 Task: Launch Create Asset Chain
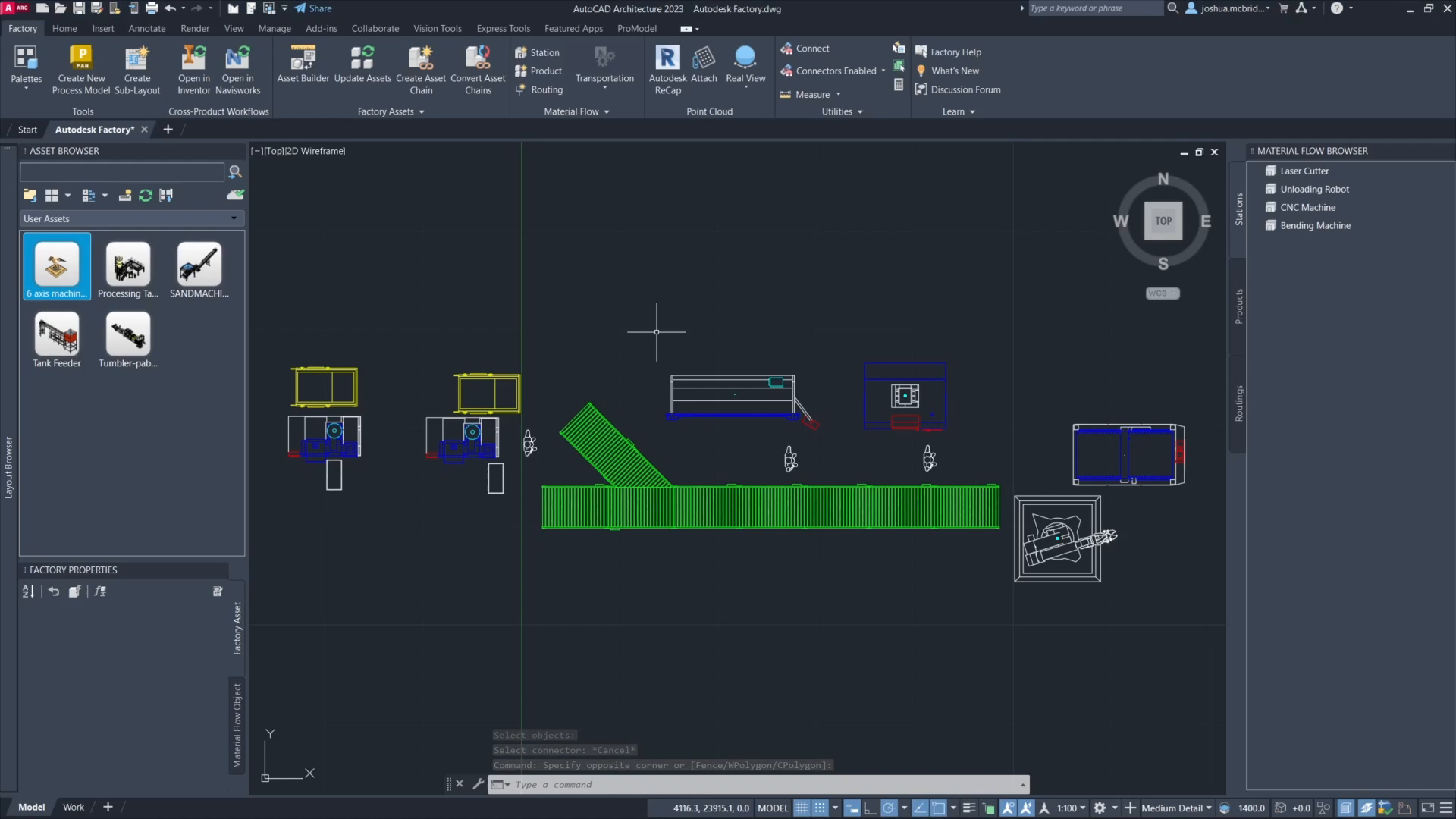421,68
